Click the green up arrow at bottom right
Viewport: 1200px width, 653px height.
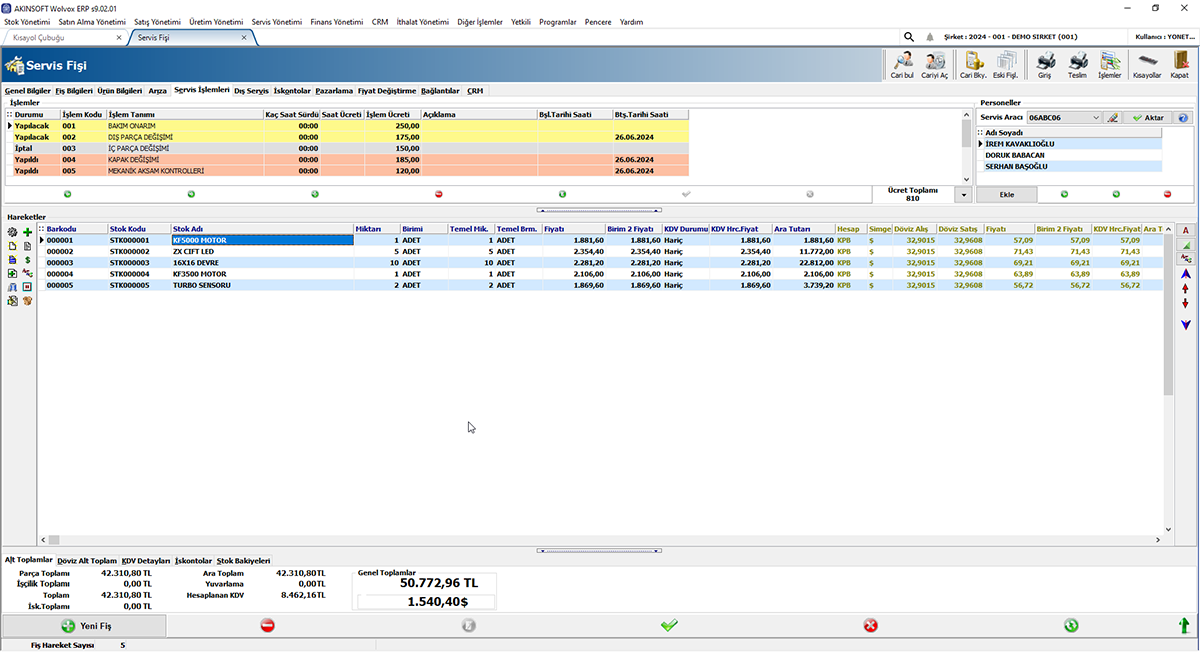click(x=1184, y=626)
